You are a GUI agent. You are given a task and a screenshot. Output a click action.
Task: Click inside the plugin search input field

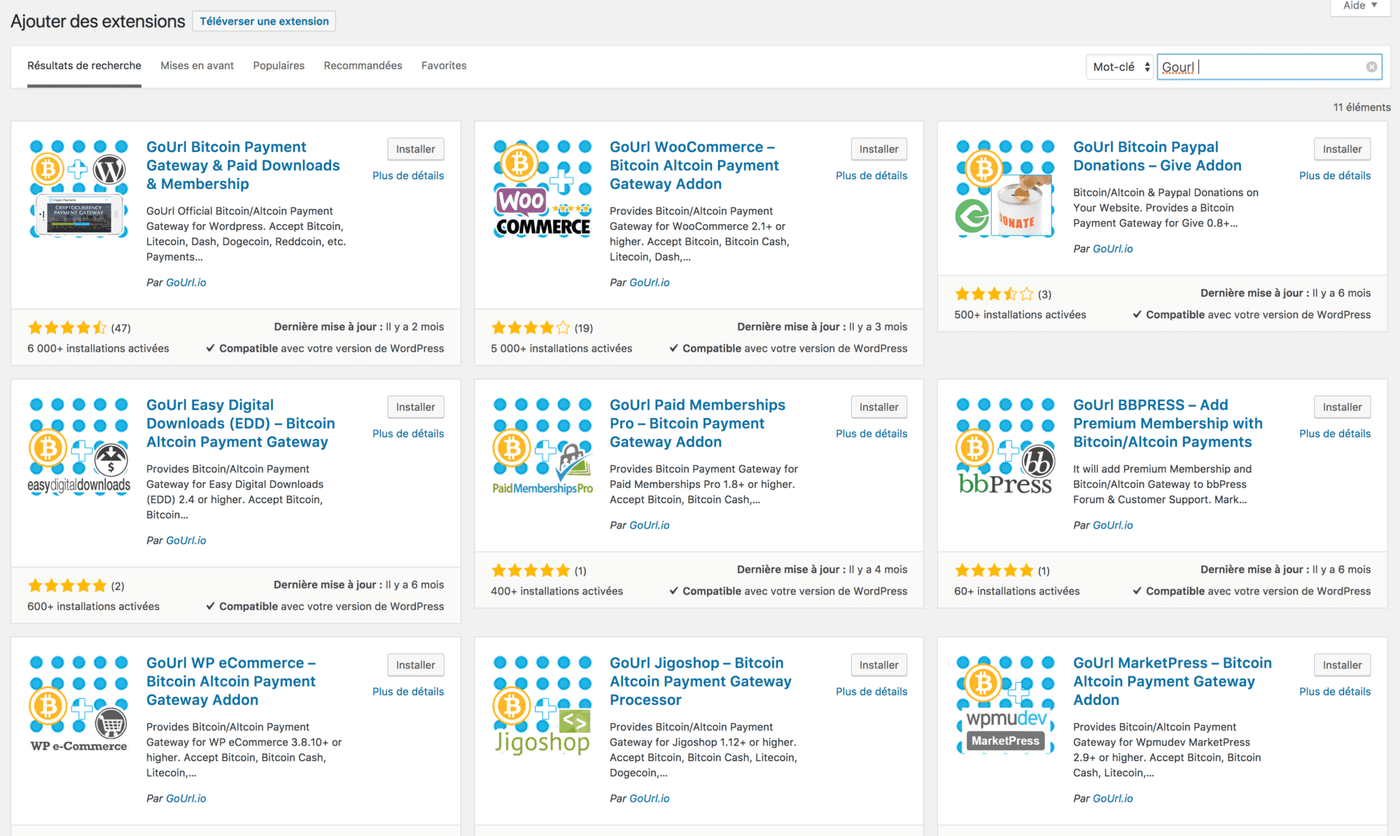pos(1260,66)
